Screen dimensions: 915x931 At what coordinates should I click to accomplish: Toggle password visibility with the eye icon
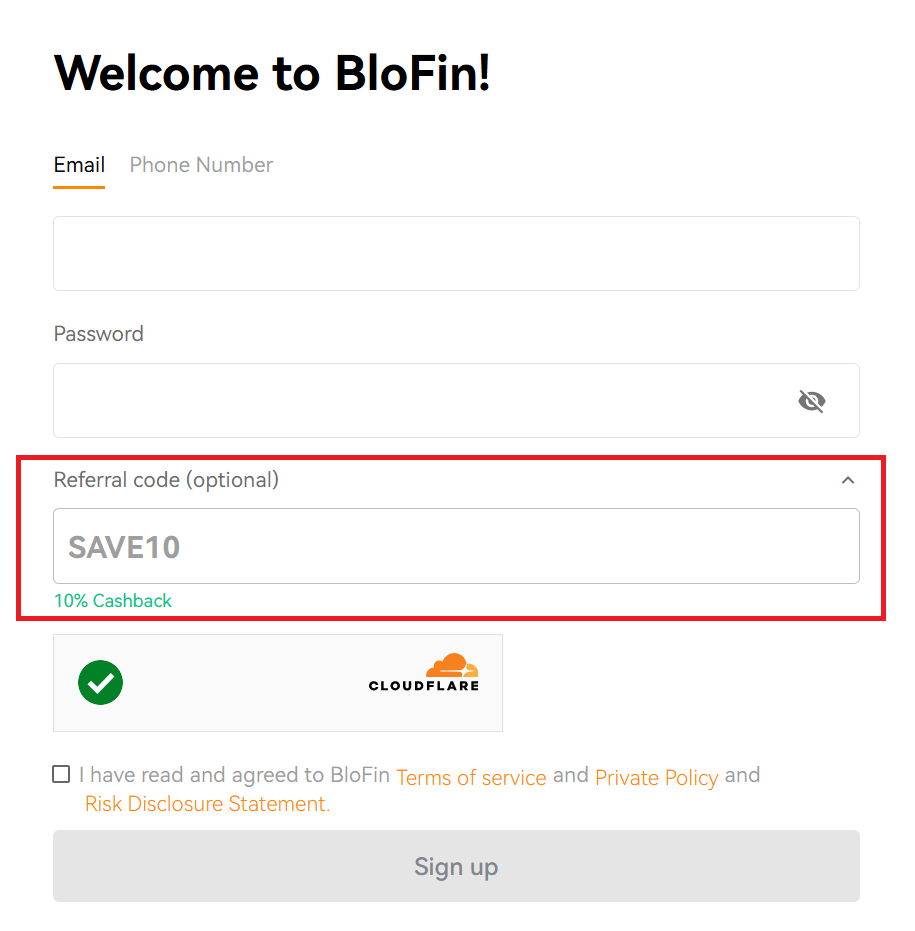(811, 400)
